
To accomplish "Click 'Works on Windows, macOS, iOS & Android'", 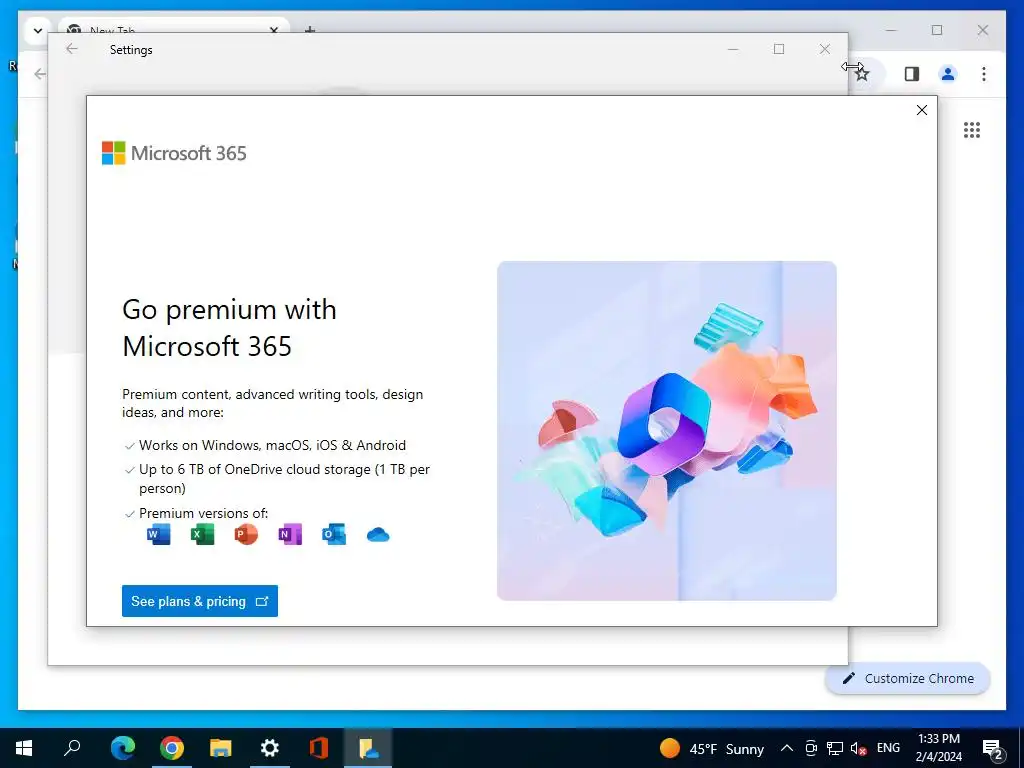I will pyautogui.click(x=272, y=445).
